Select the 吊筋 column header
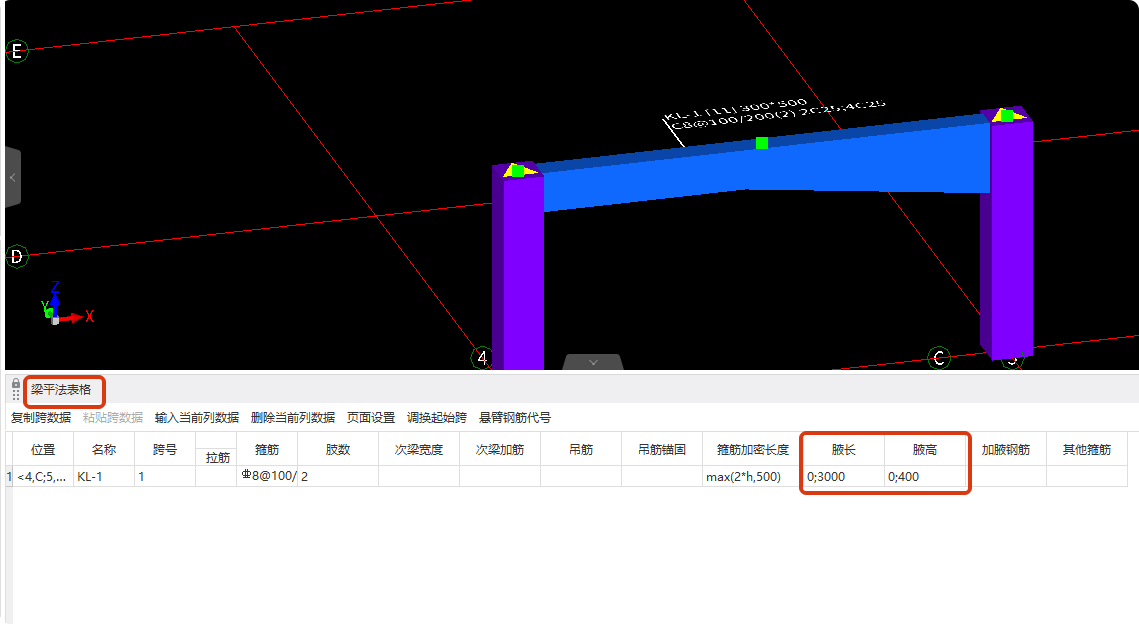1139x624 pixels. [x=581, y=450]
